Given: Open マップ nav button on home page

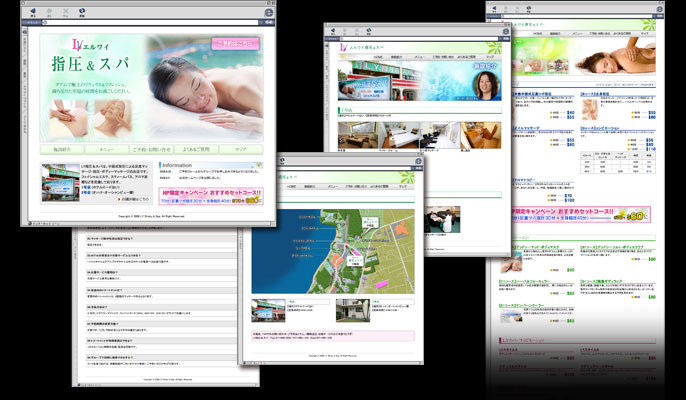Looking at the screenshot, I should click(241, 149).
